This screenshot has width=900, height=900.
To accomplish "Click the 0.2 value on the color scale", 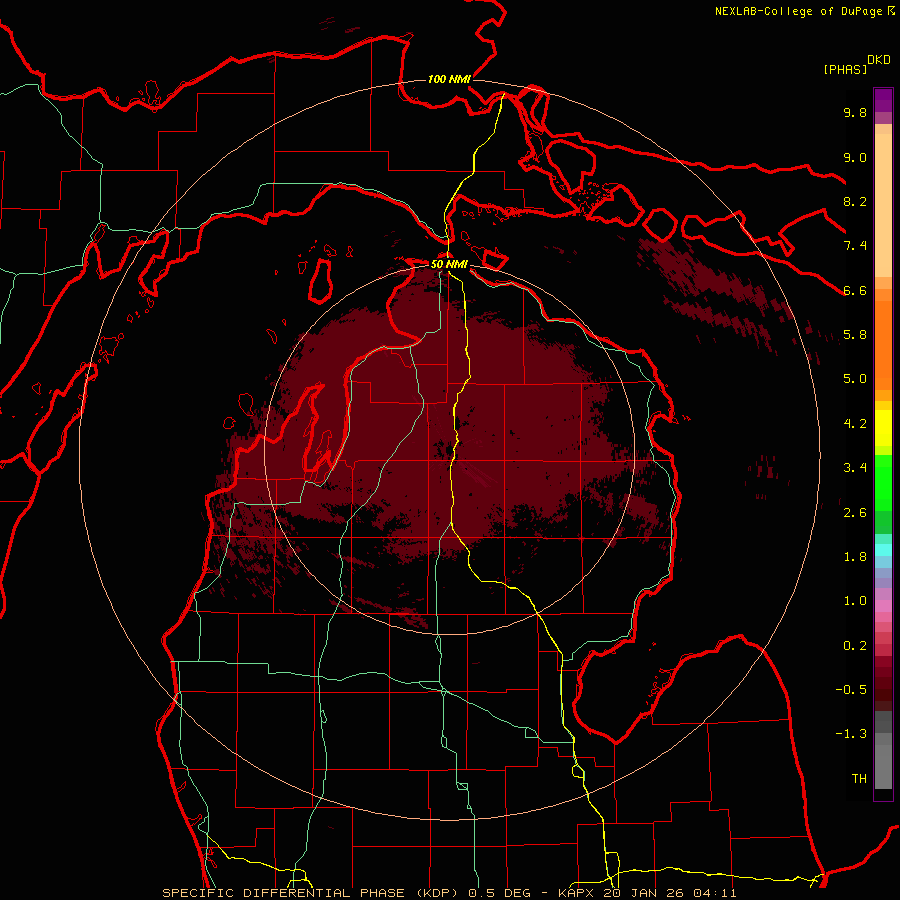I will tap(855, 646).
